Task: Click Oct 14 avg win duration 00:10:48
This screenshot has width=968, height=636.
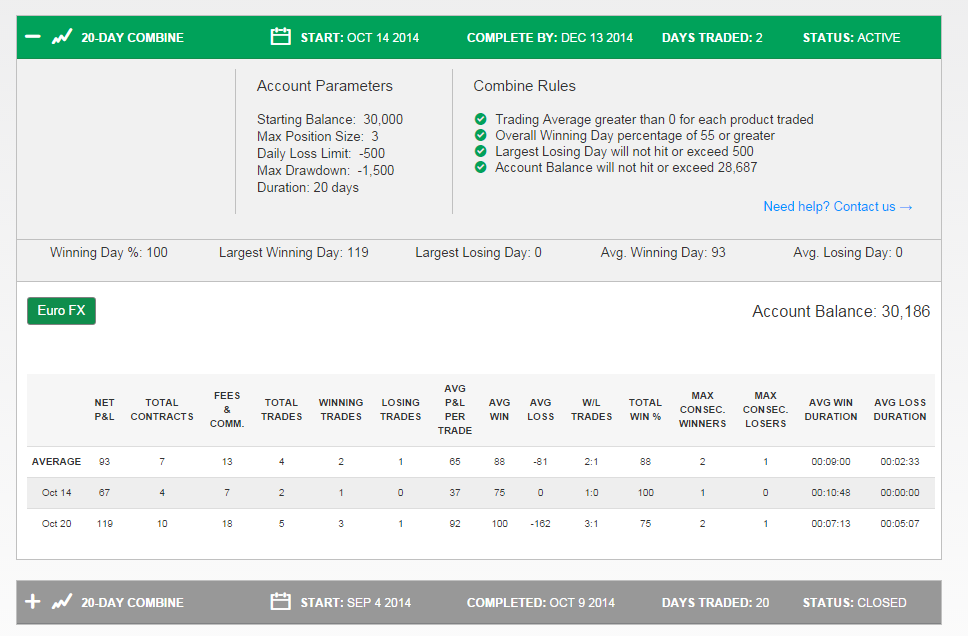Action: click(x=831, y=493)
